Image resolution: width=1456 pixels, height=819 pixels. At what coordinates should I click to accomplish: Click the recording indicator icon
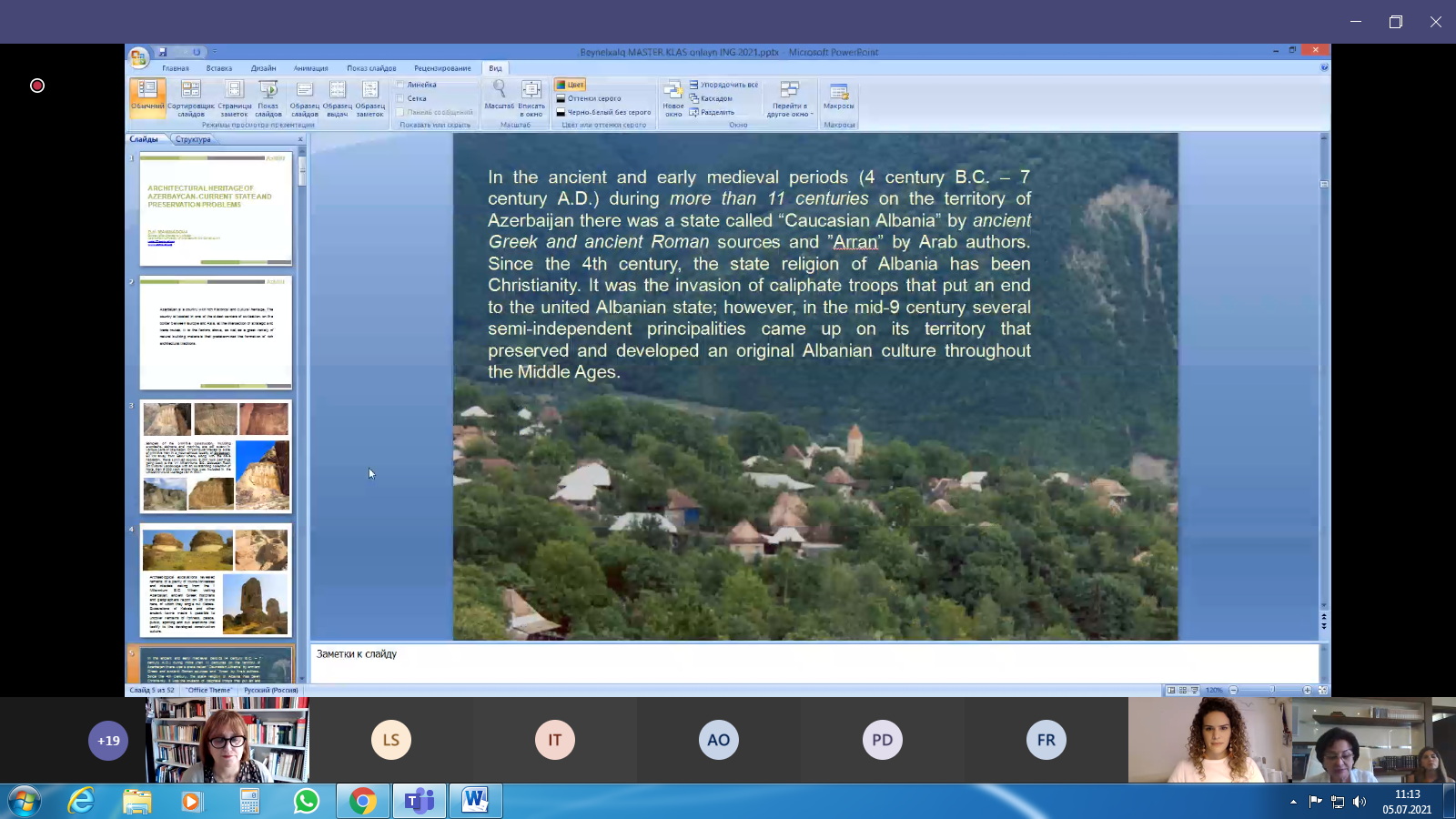click(x=37, y=86)
